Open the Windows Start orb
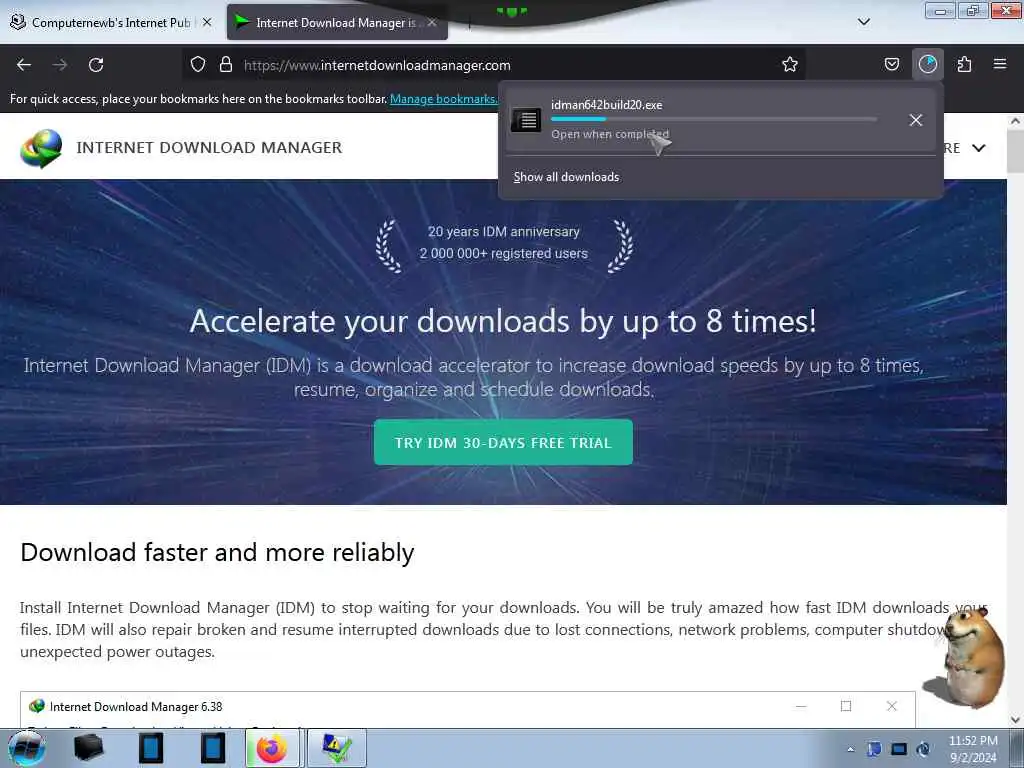1024x768 pixels. [27, 748]
